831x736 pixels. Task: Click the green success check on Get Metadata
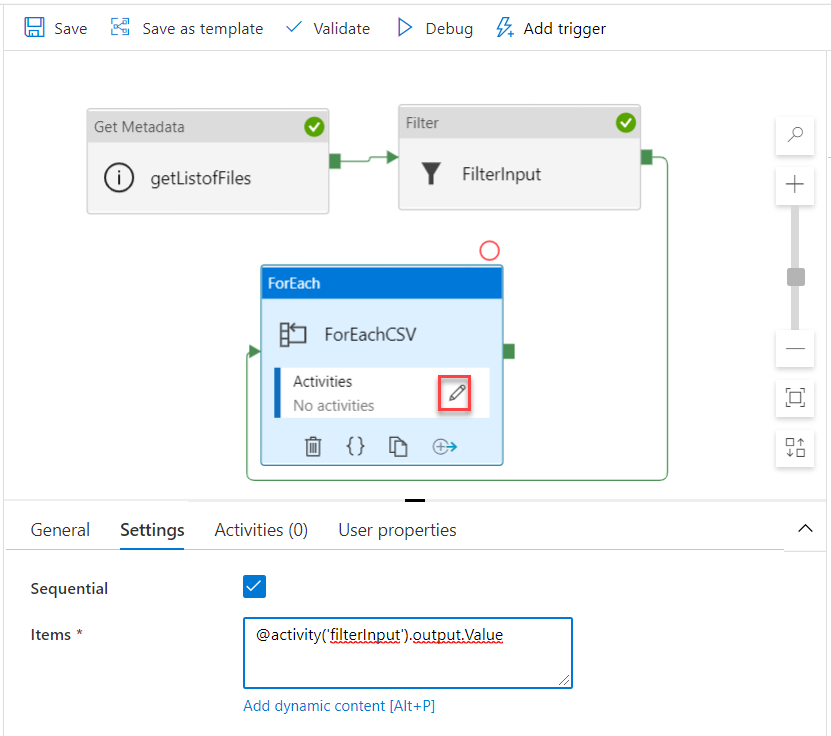tap(314, 127)
